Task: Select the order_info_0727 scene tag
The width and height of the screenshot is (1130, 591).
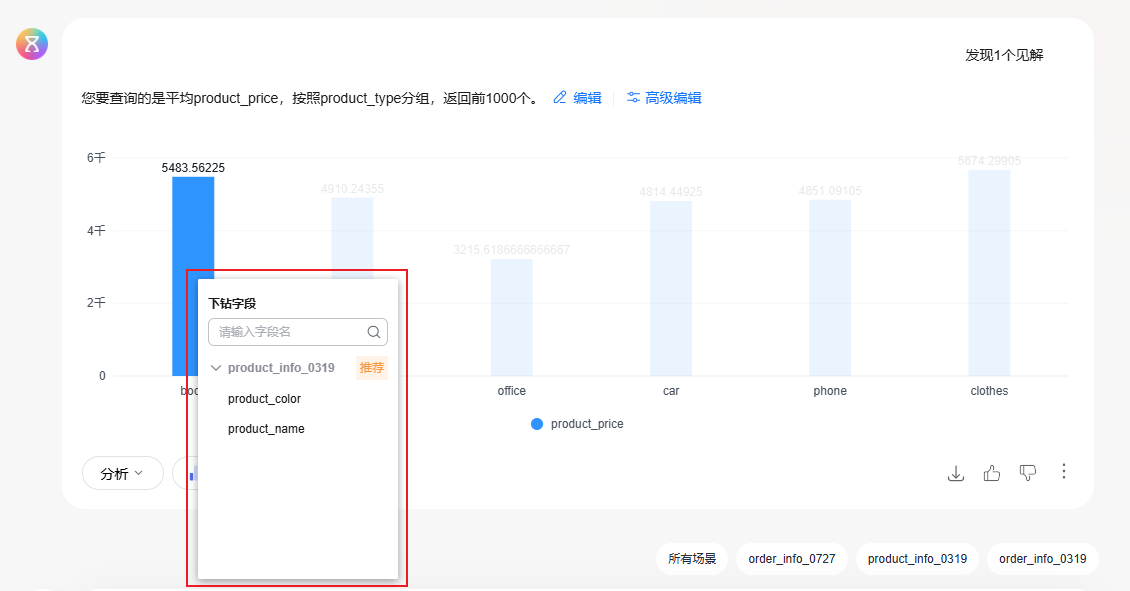Action: point(791,559)
